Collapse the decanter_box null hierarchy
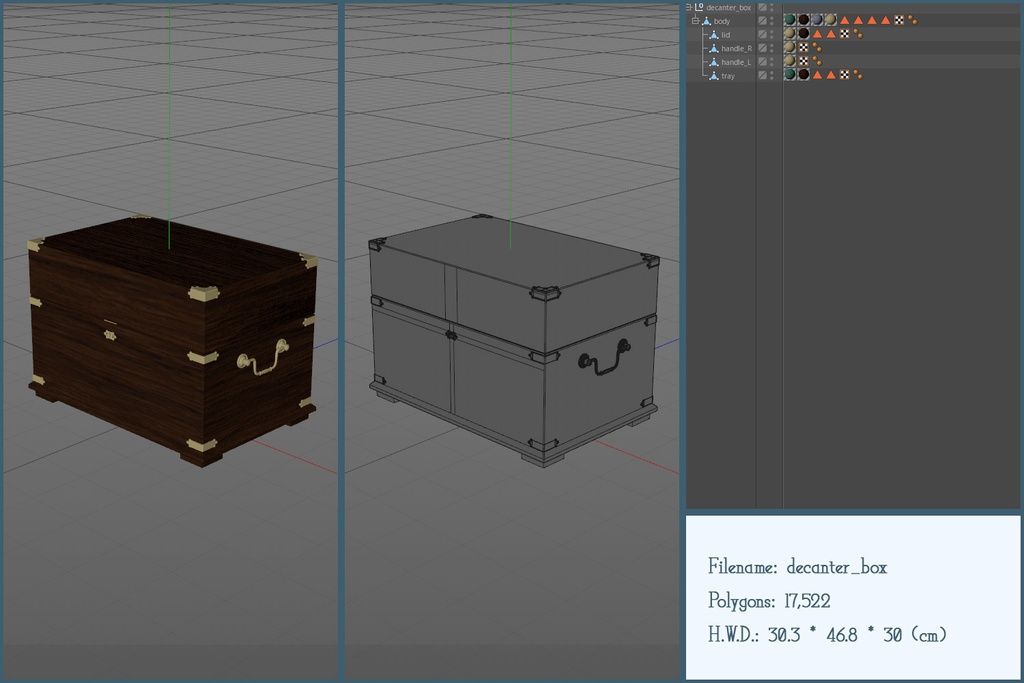 click(x=688, y=7)
